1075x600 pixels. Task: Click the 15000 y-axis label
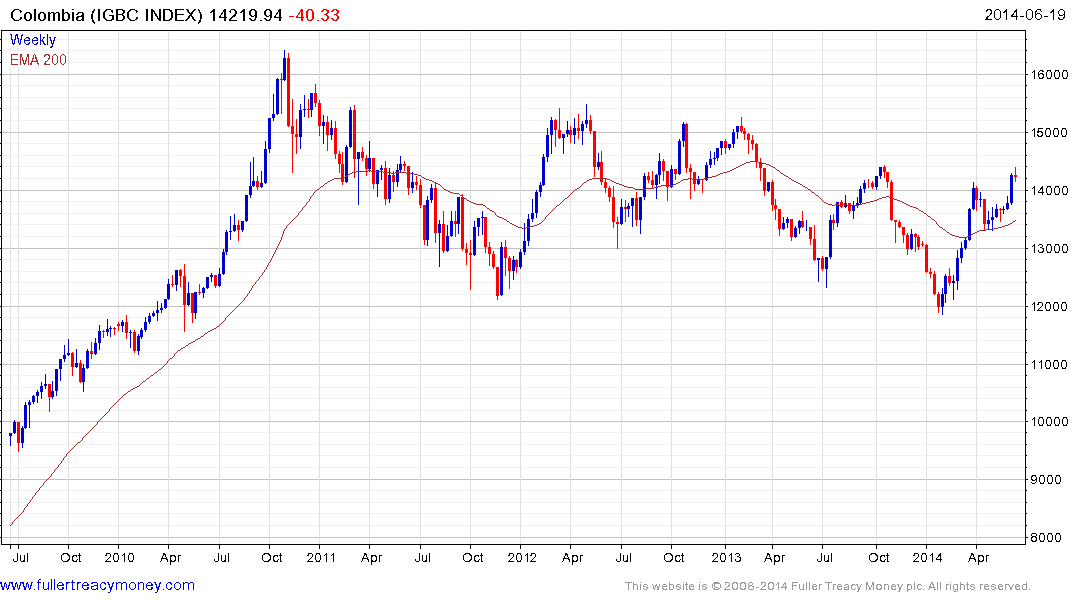coord(1049,132)
